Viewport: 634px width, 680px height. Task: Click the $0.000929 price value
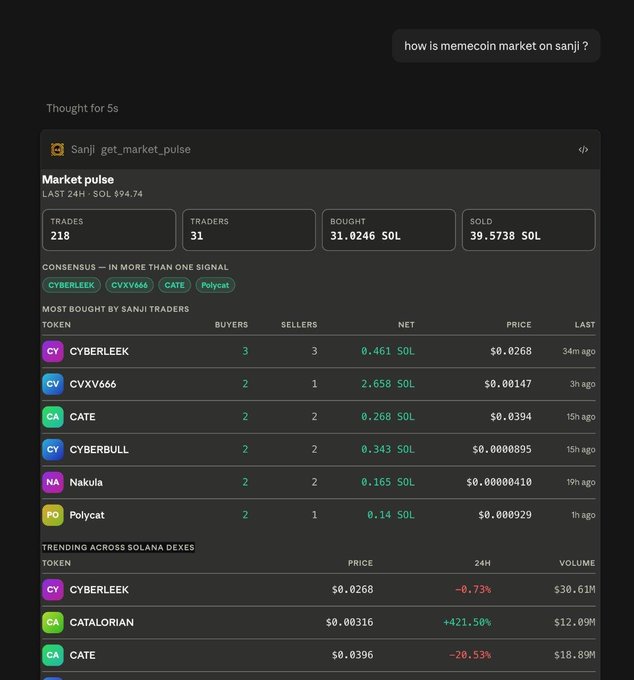(505, 515)
